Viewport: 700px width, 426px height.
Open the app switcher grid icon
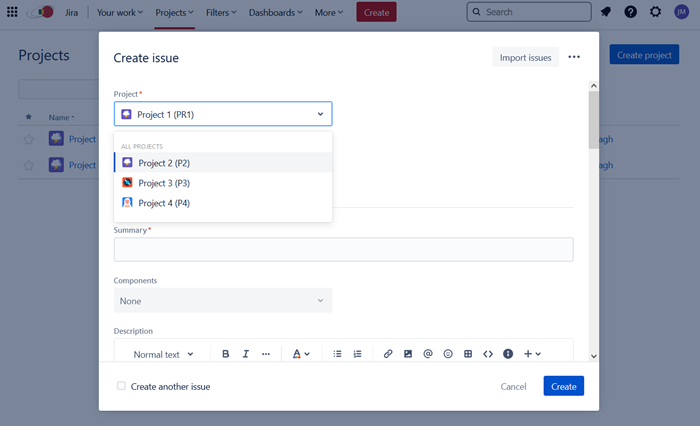(x=12, y=12)
